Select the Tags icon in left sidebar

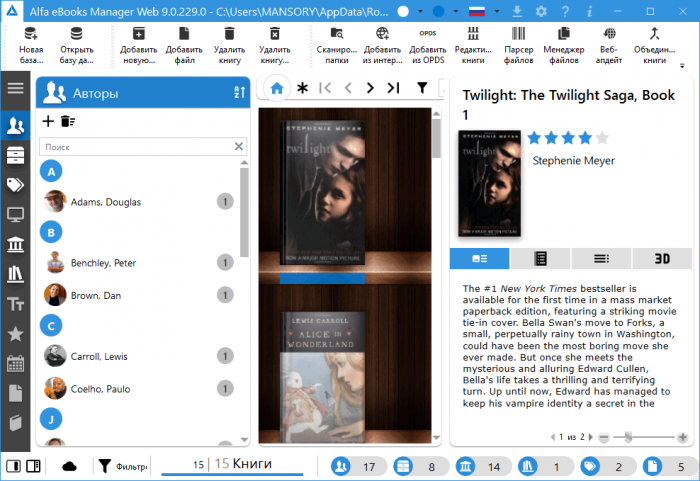pyautogui.click(x=16, y=184)
